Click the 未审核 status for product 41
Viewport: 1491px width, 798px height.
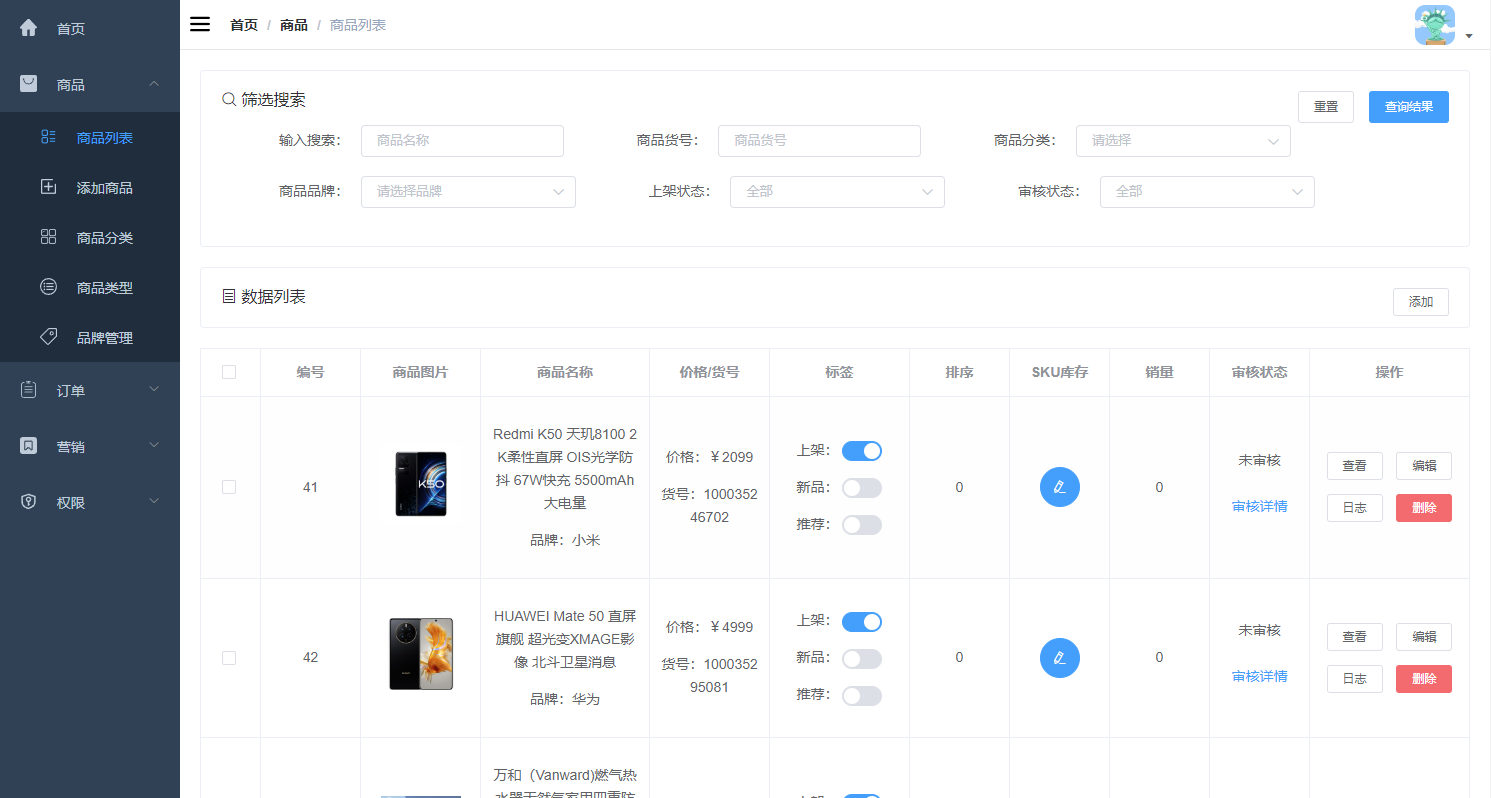[1260, 461]
